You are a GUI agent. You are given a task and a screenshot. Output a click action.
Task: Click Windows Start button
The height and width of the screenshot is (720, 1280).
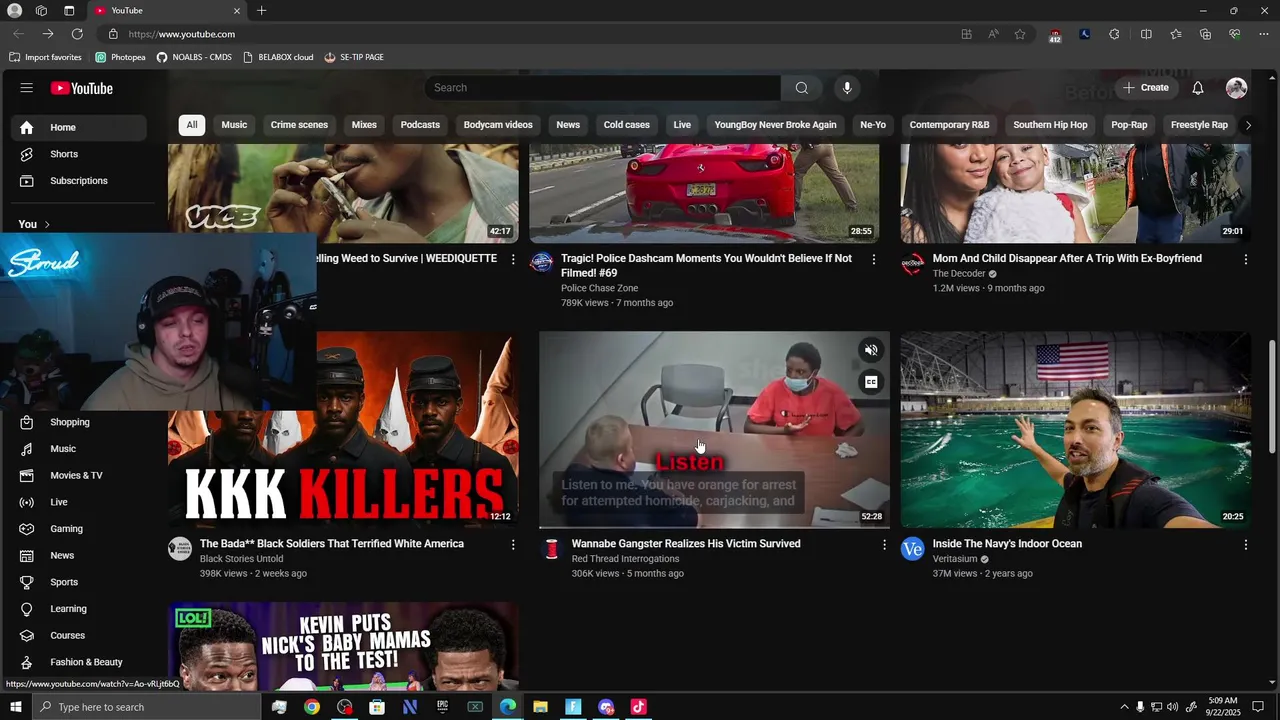(15, 707)
